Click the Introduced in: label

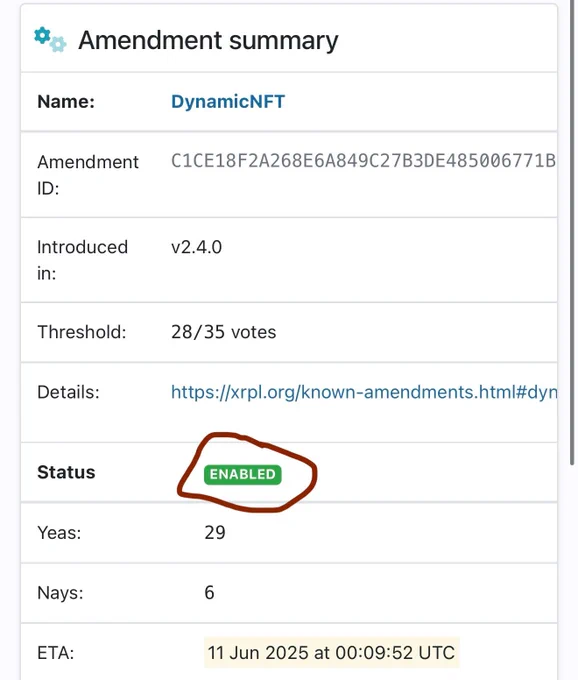[82, 260]
